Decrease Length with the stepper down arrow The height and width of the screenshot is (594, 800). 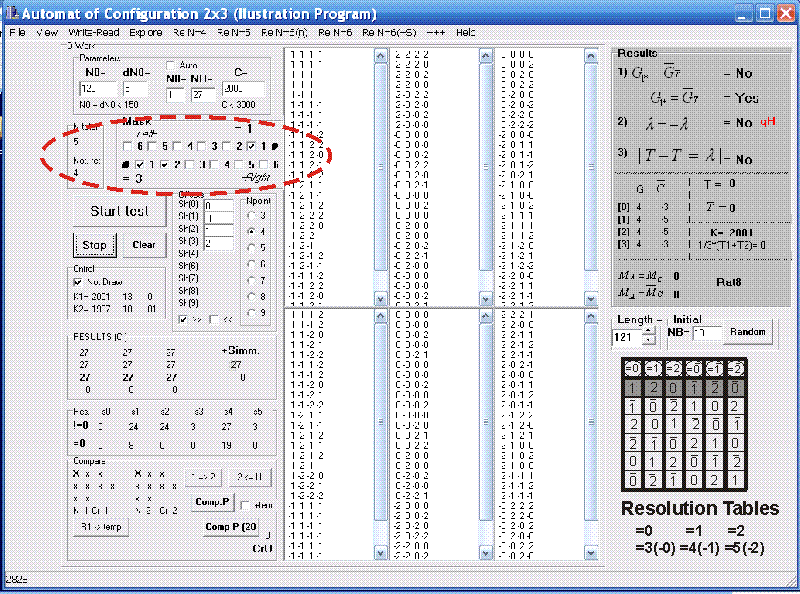coord(648,341)
